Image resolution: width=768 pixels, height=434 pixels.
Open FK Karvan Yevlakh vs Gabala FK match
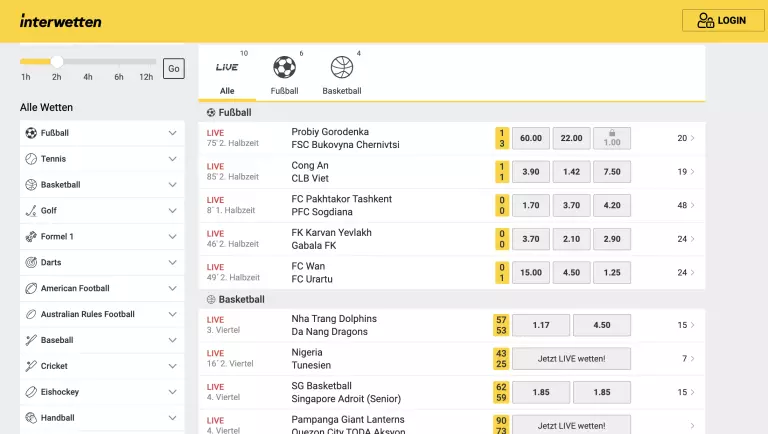pos(332,239)
